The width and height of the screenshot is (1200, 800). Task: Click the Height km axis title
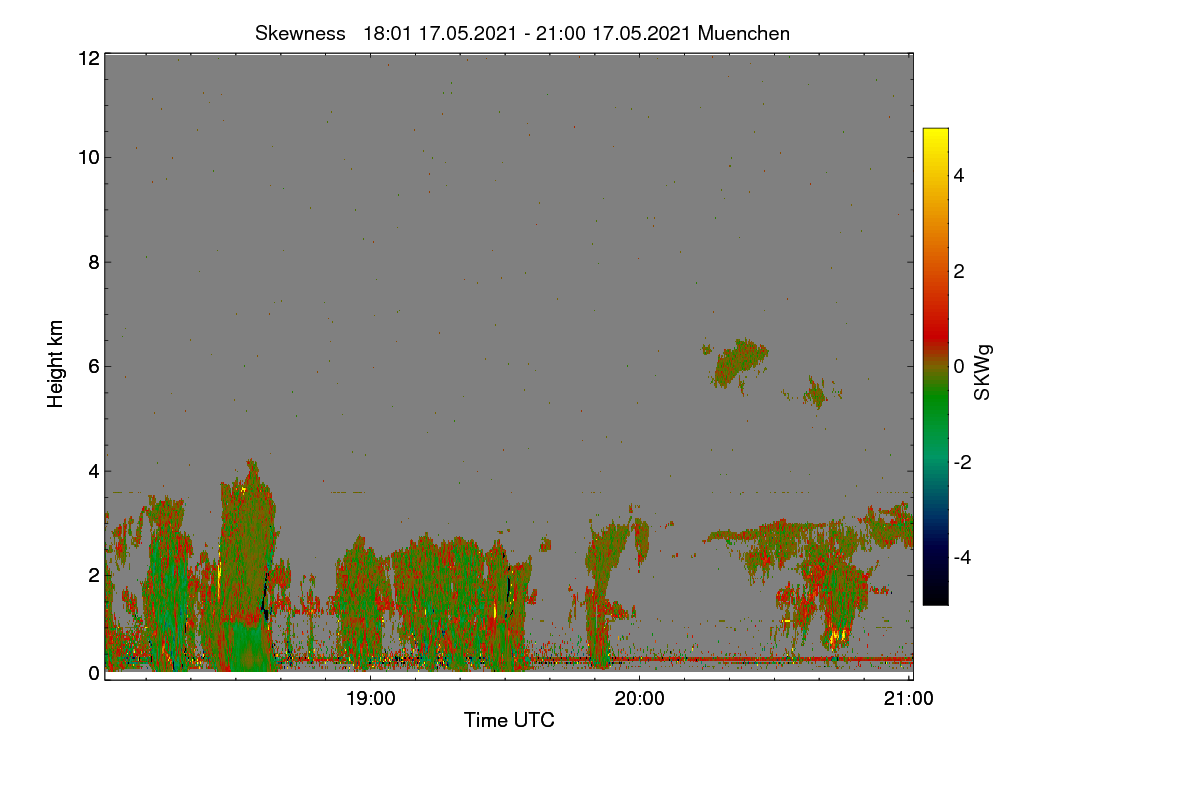56,364
